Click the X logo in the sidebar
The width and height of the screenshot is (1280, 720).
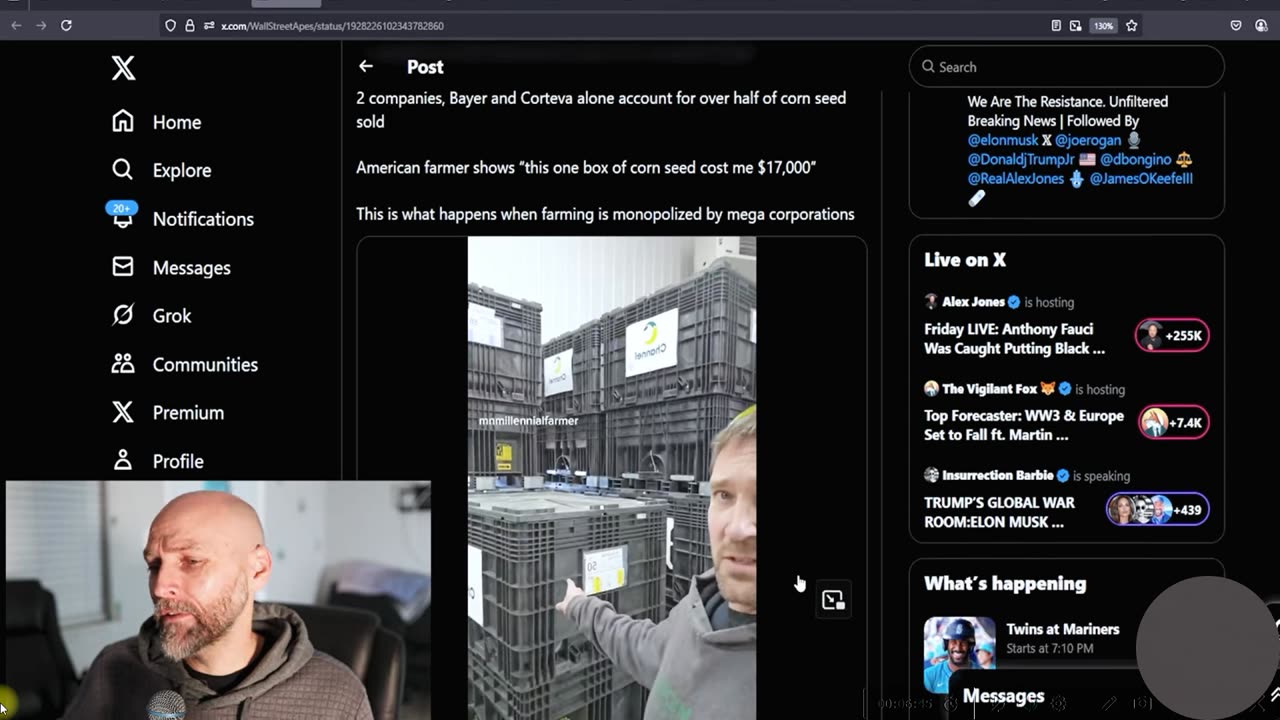pos(123,68)
